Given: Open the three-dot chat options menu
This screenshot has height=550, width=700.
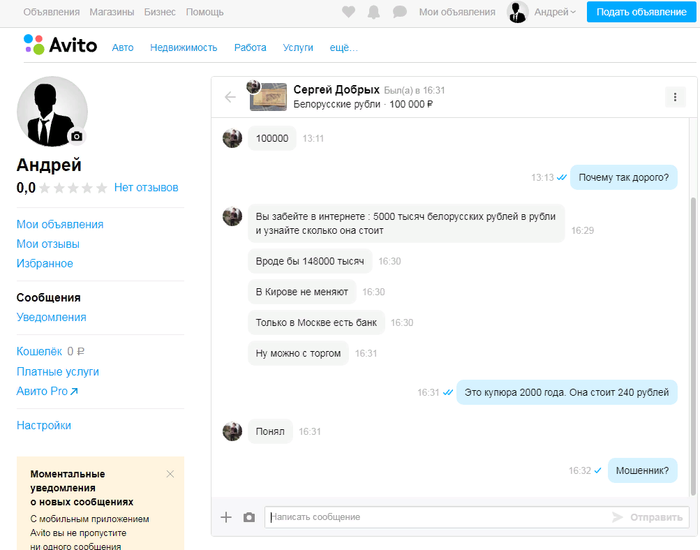Looking at the screenshot, I should pos(675,97).
